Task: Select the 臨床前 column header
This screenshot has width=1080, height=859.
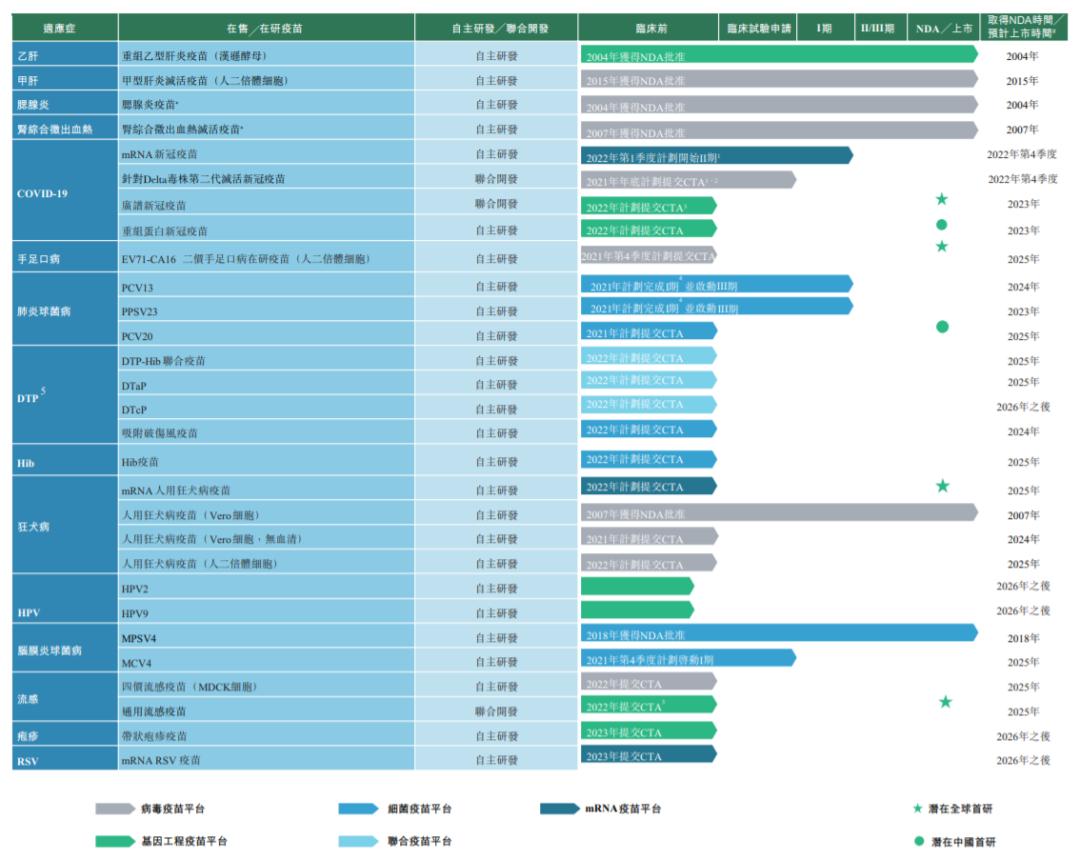Action: [x=648, y=28]
